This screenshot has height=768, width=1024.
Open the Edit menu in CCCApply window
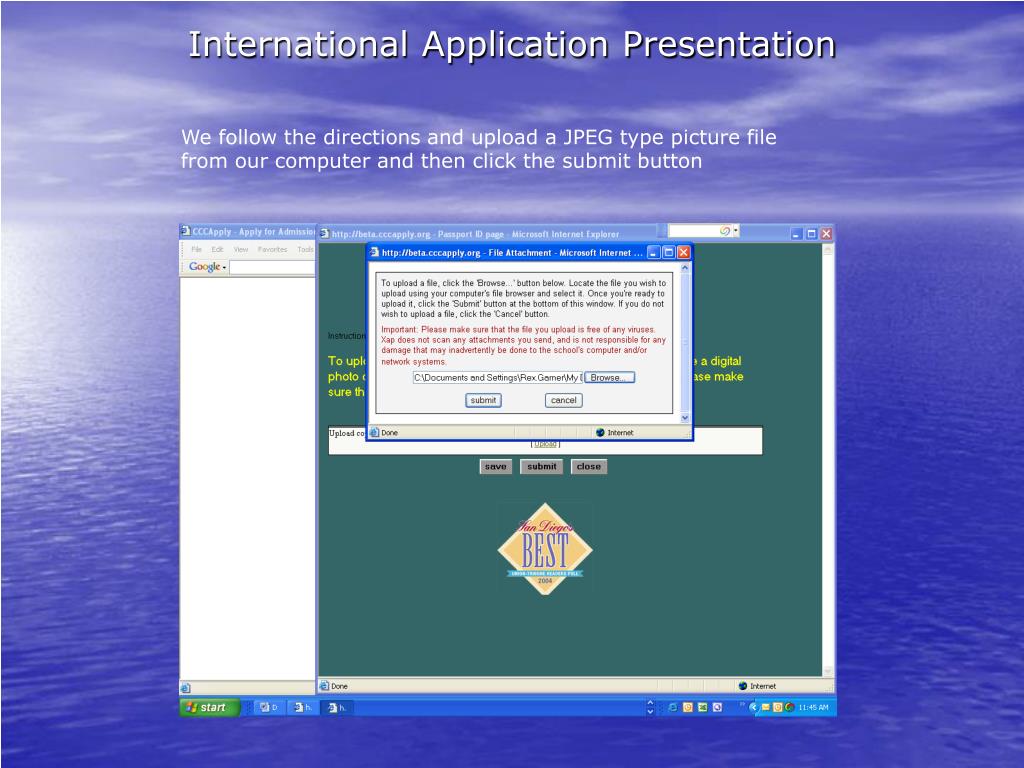[x=217, y=249]
